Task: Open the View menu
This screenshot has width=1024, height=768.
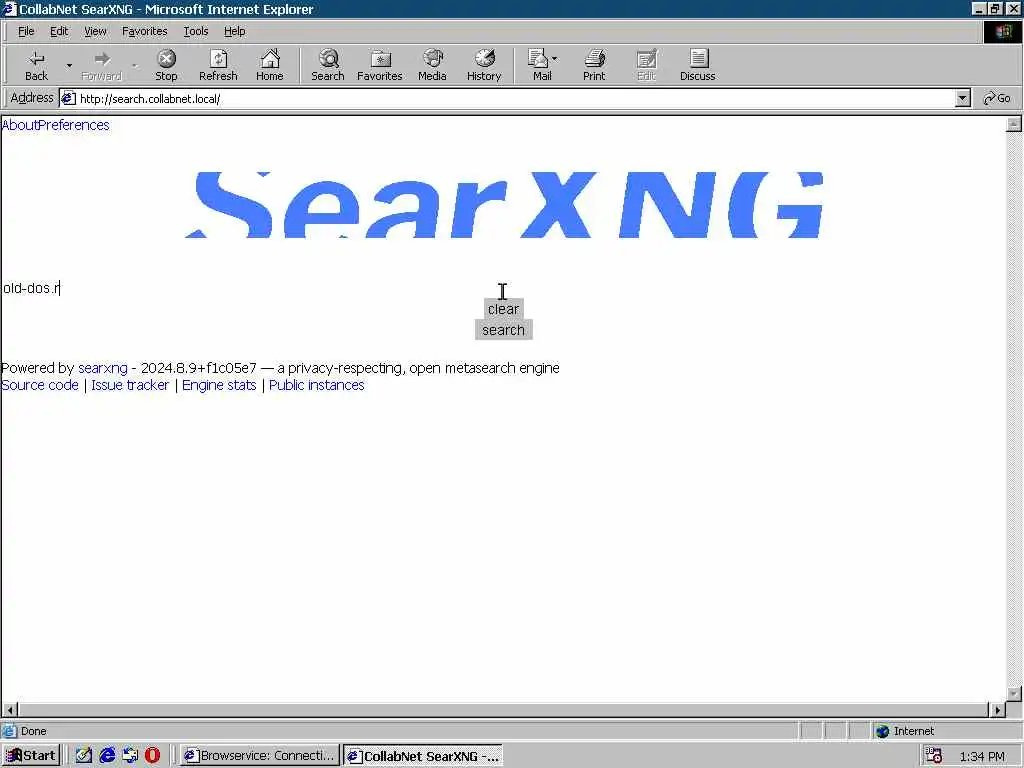Action: point(95,31)
